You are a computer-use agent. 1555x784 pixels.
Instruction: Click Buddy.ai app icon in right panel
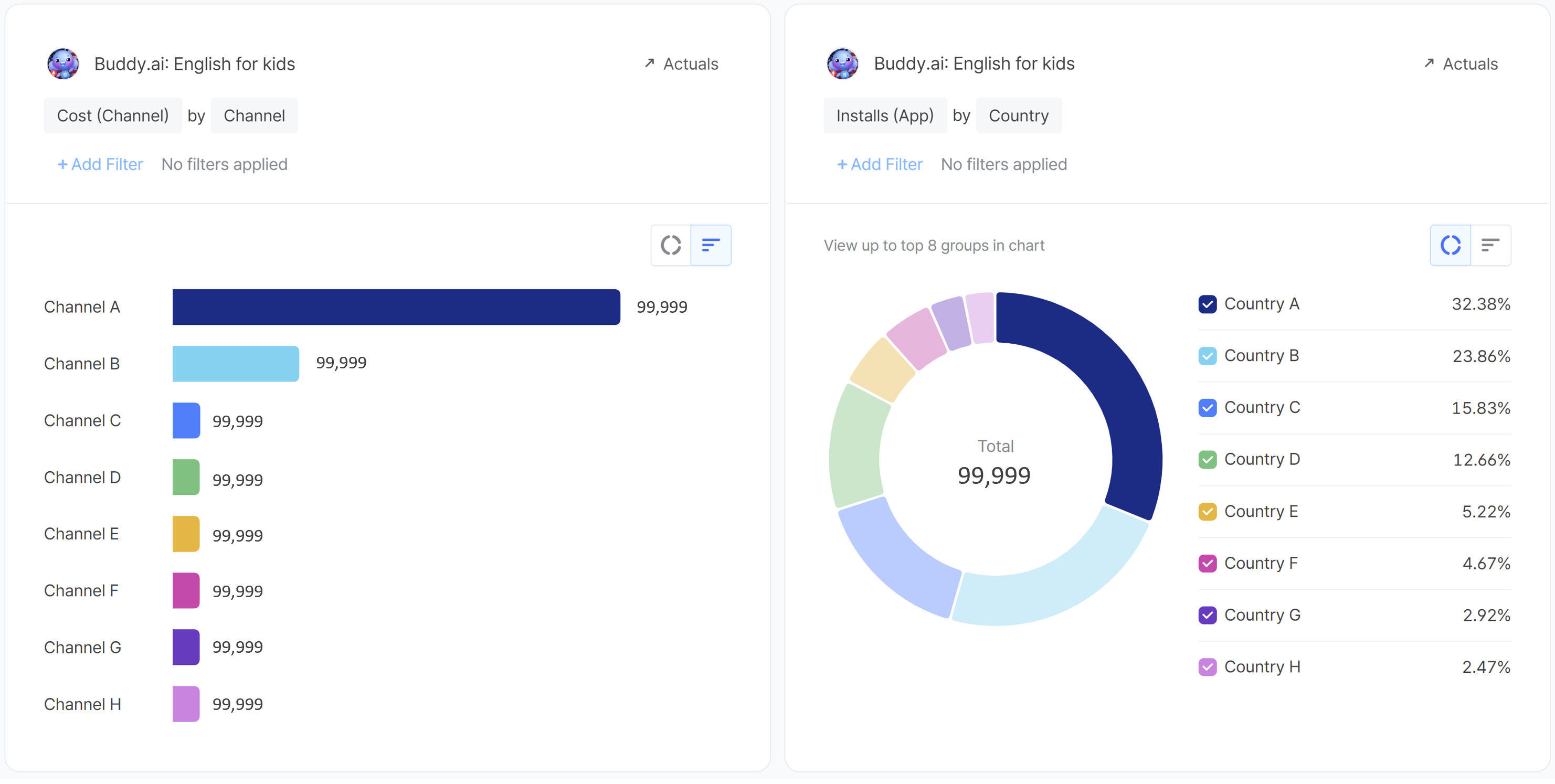point(842,64)
